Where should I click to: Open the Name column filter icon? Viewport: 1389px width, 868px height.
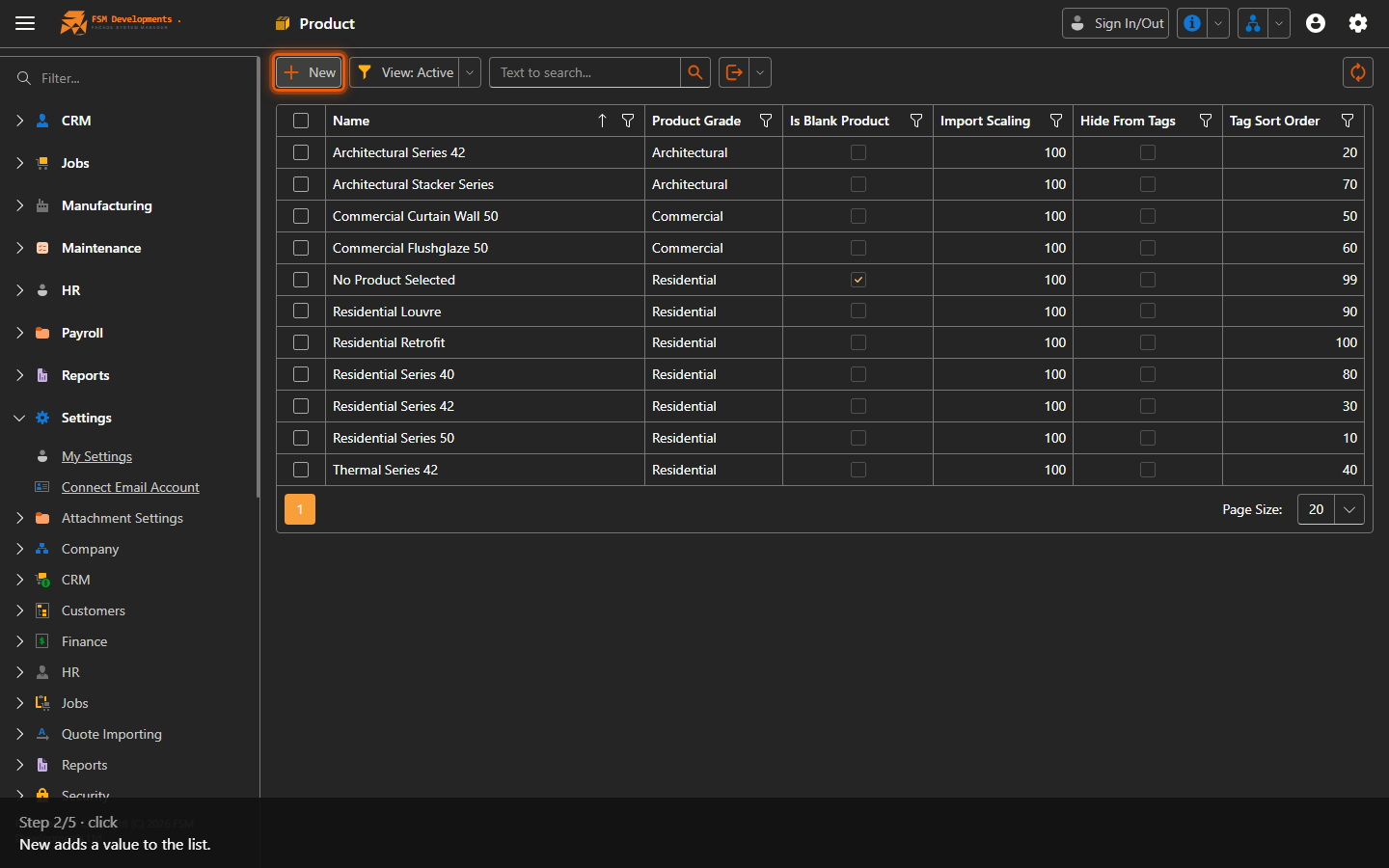(x=628, y=121)
